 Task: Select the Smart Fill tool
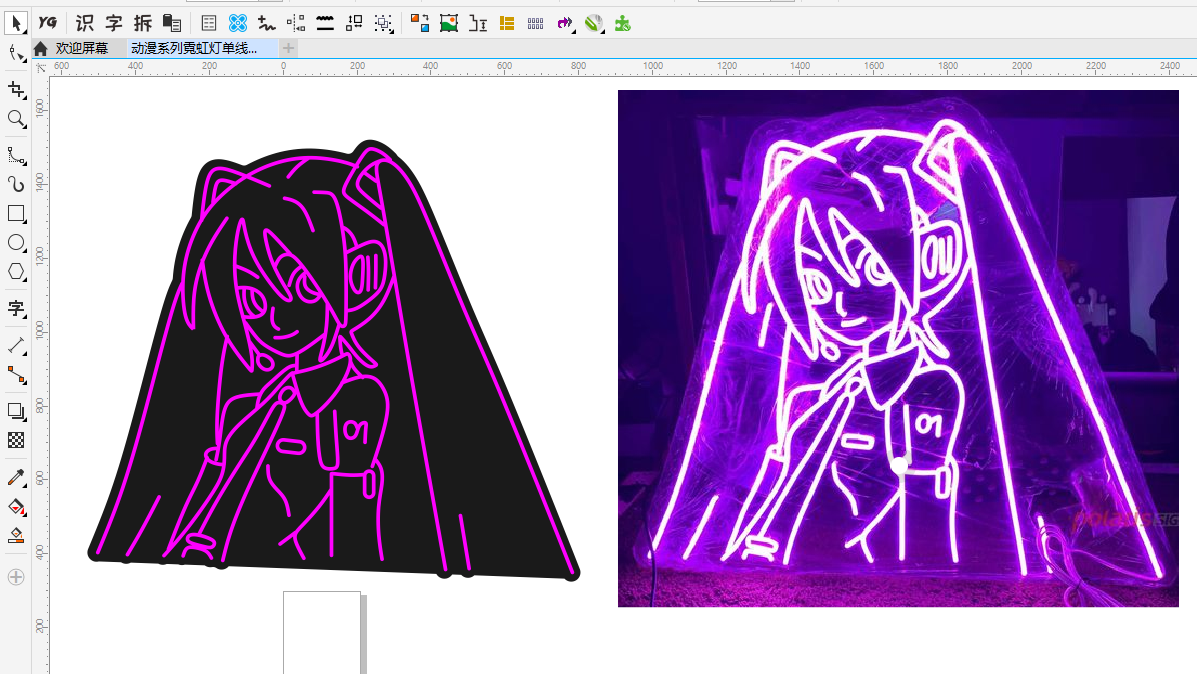pyautogui.click(x=16, y=535)
